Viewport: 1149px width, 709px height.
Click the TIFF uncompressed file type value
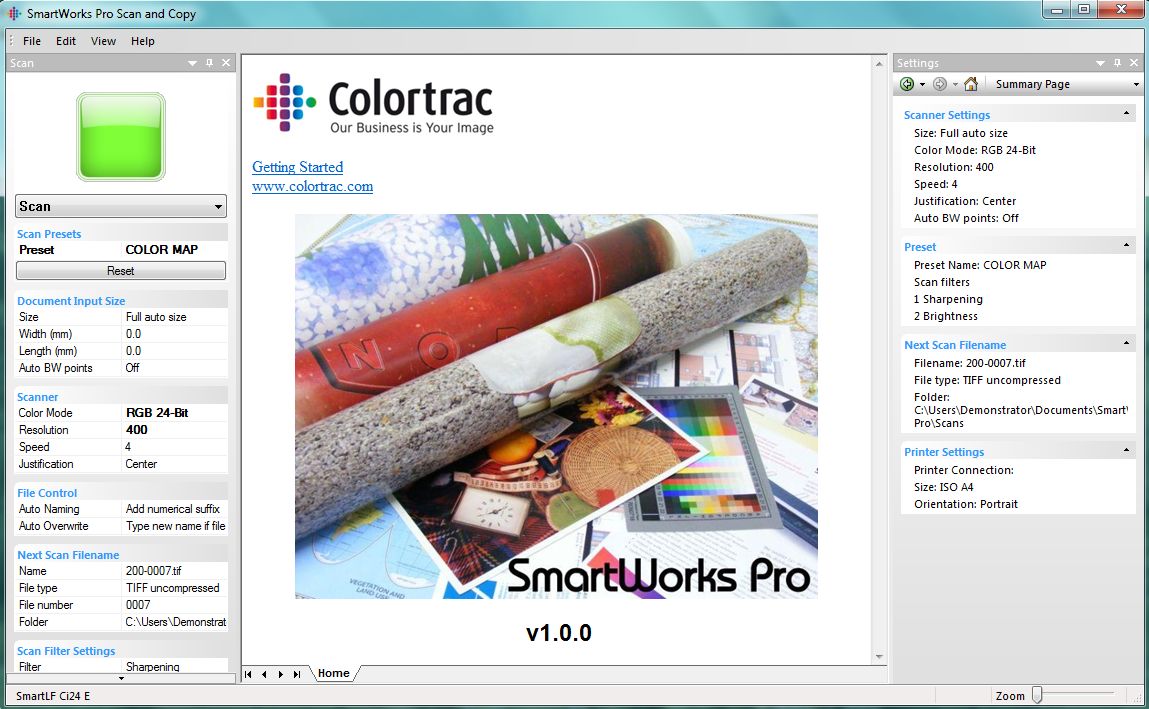(172, 588)
